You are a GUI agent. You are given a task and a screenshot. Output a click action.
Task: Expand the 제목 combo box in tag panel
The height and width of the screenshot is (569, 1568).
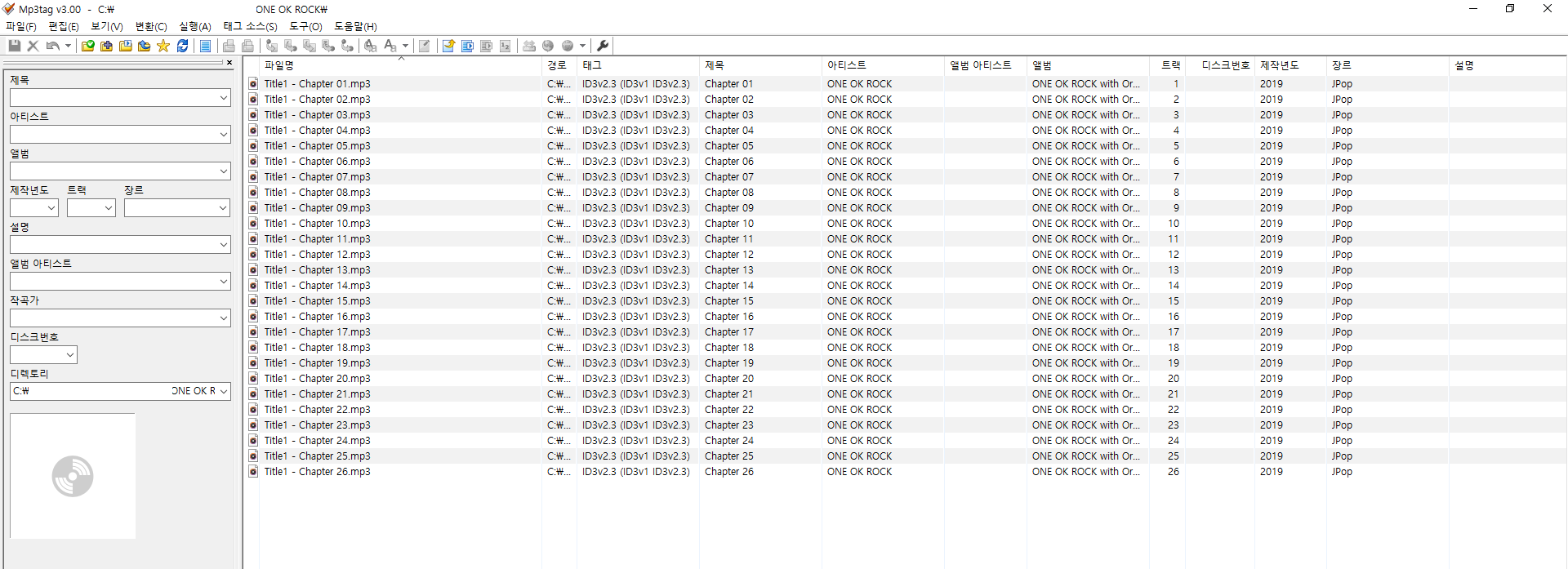click(224, 98)
